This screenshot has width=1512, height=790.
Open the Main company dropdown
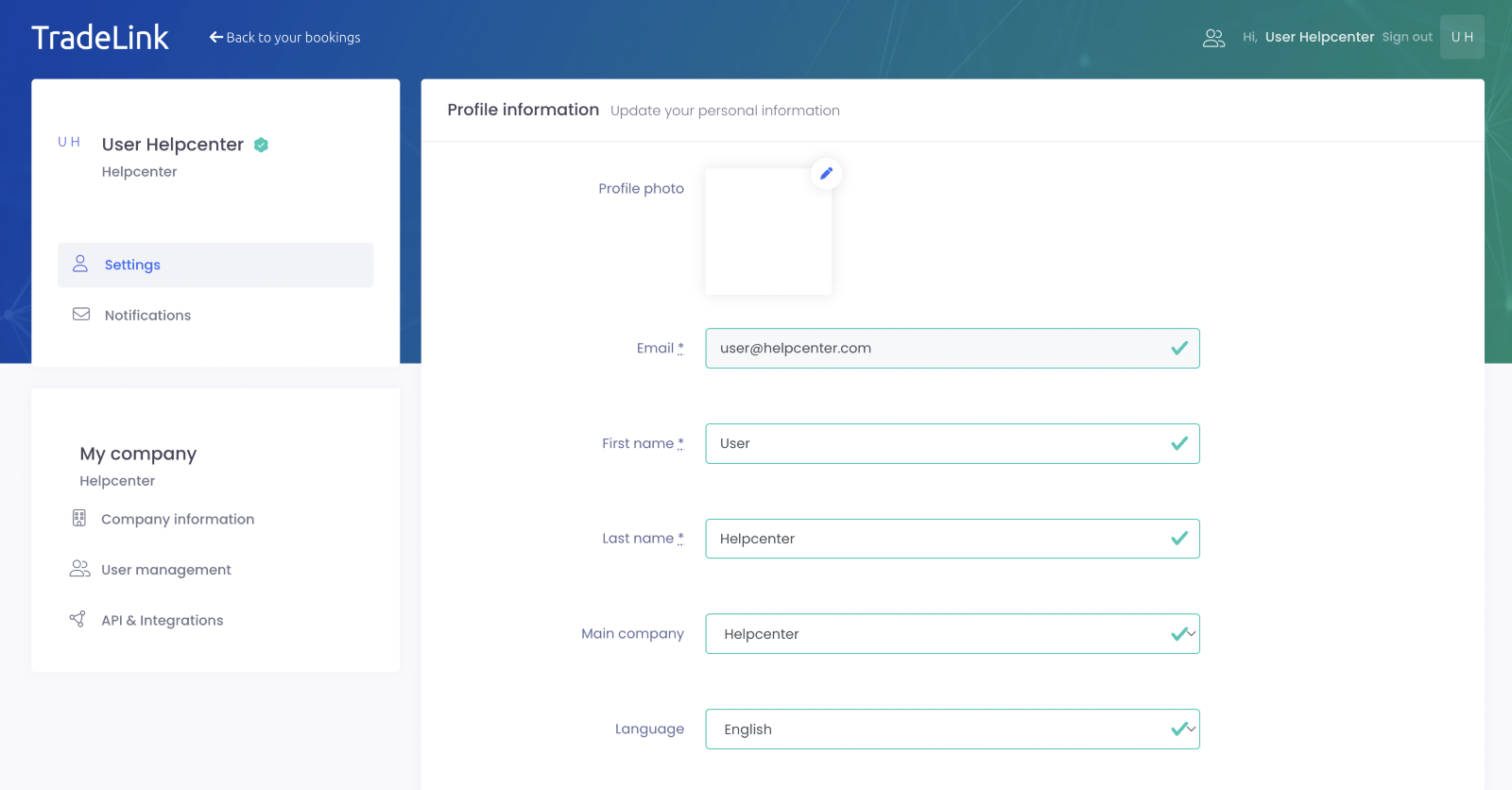click(952, 634)
